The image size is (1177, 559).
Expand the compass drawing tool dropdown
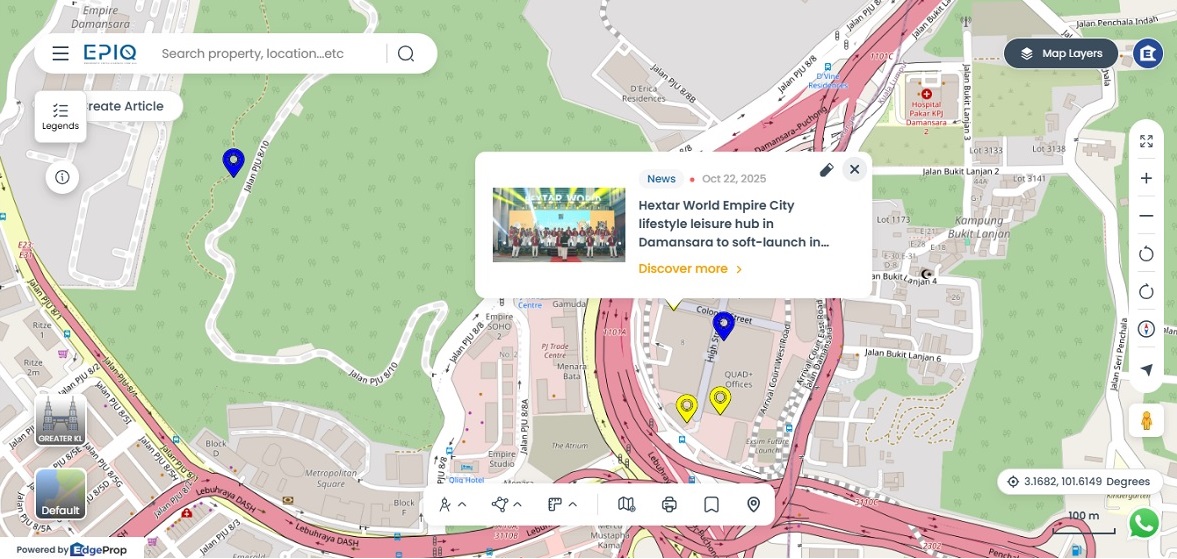point(453,505)
